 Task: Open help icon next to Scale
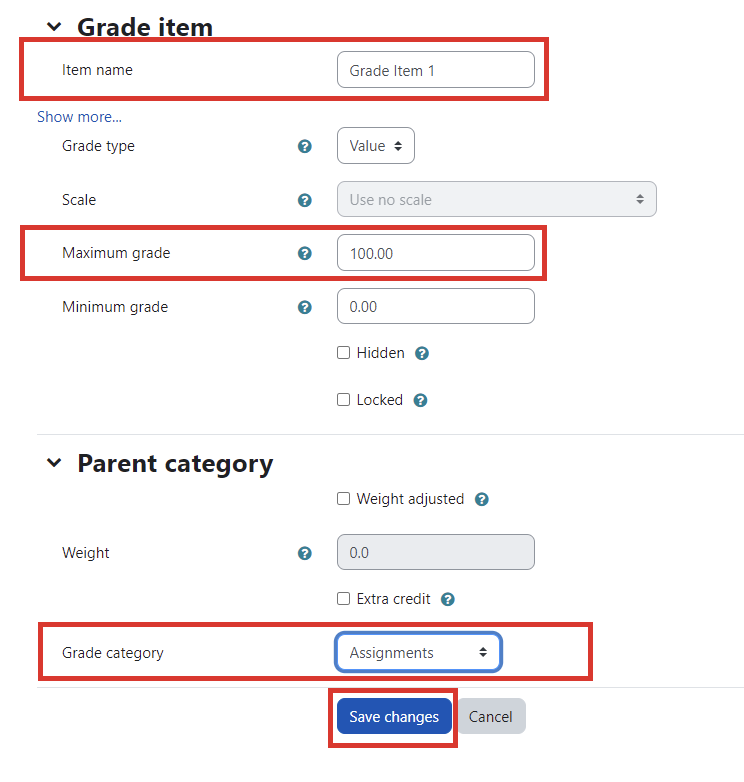pyautogui.click(x=305, y=200)
